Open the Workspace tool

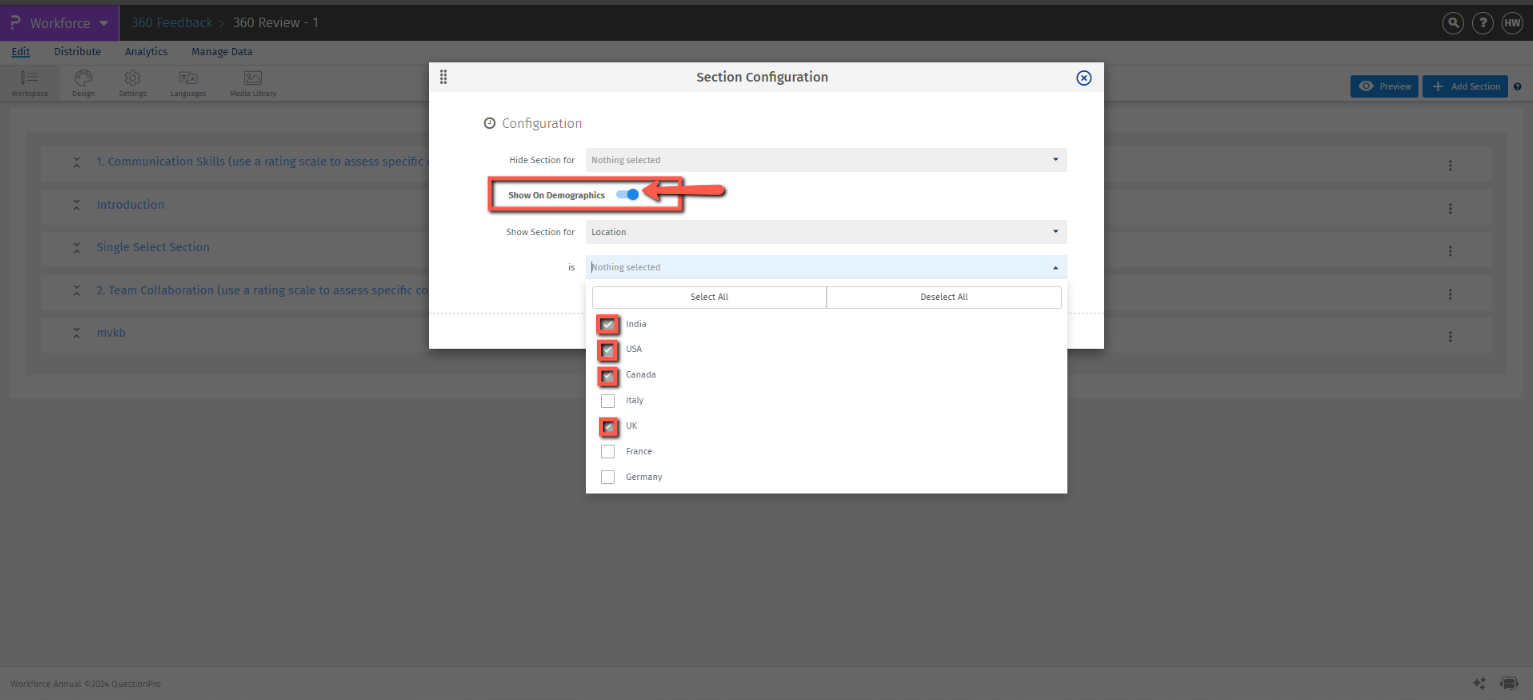point(29,84)
